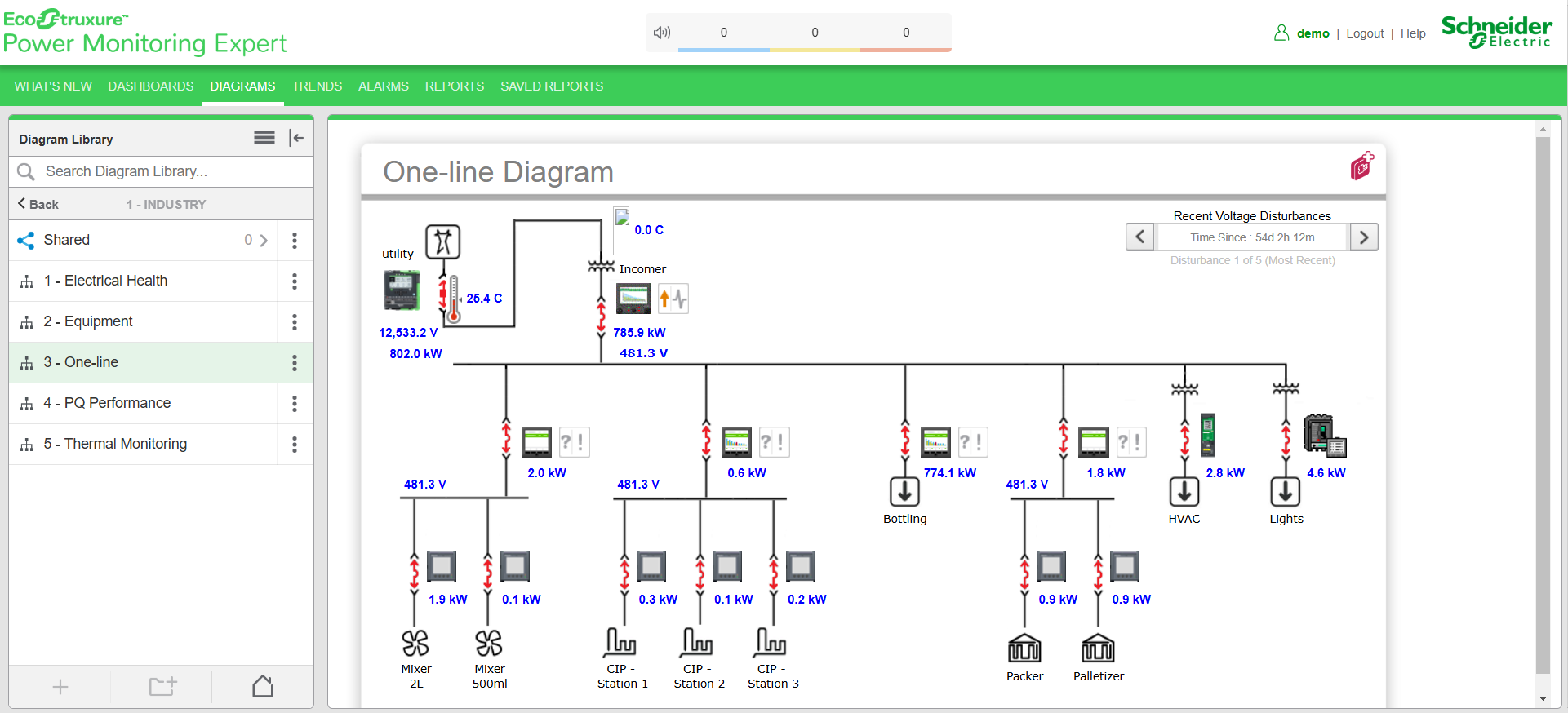Show next voltage disturbance
This screenshot has width=1568, height=713.
pos(1363,237)
